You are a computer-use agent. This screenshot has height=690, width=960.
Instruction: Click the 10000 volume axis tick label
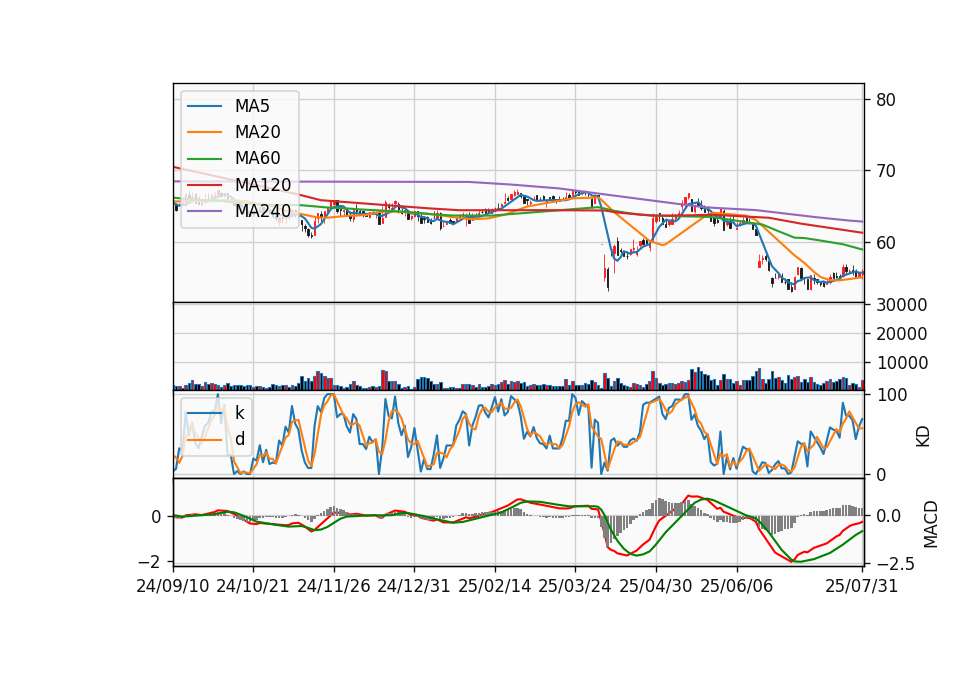point(901,363)
